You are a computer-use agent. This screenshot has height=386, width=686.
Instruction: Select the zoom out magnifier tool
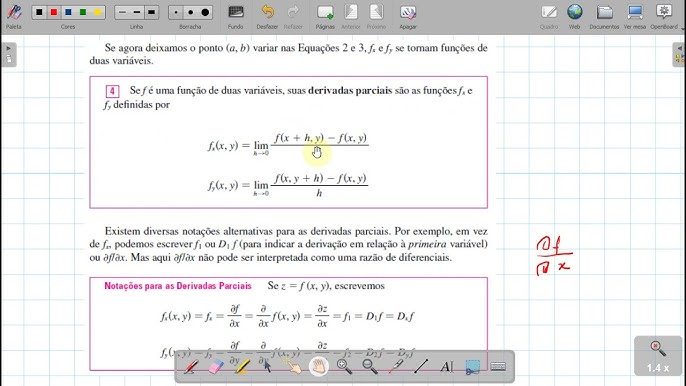[x=370, y=366]
